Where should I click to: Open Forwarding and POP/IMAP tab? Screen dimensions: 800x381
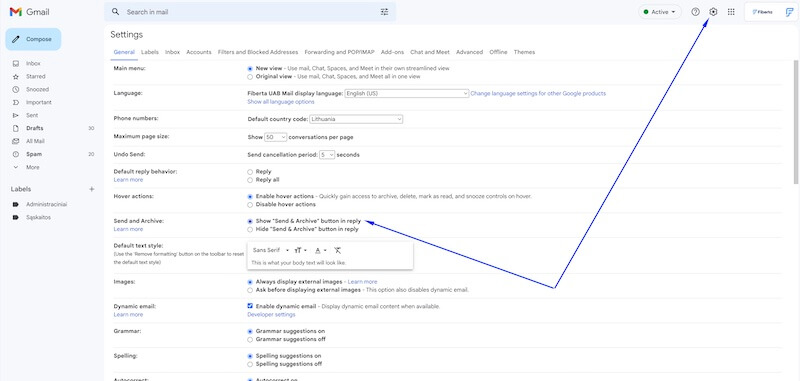pos(340,52)
